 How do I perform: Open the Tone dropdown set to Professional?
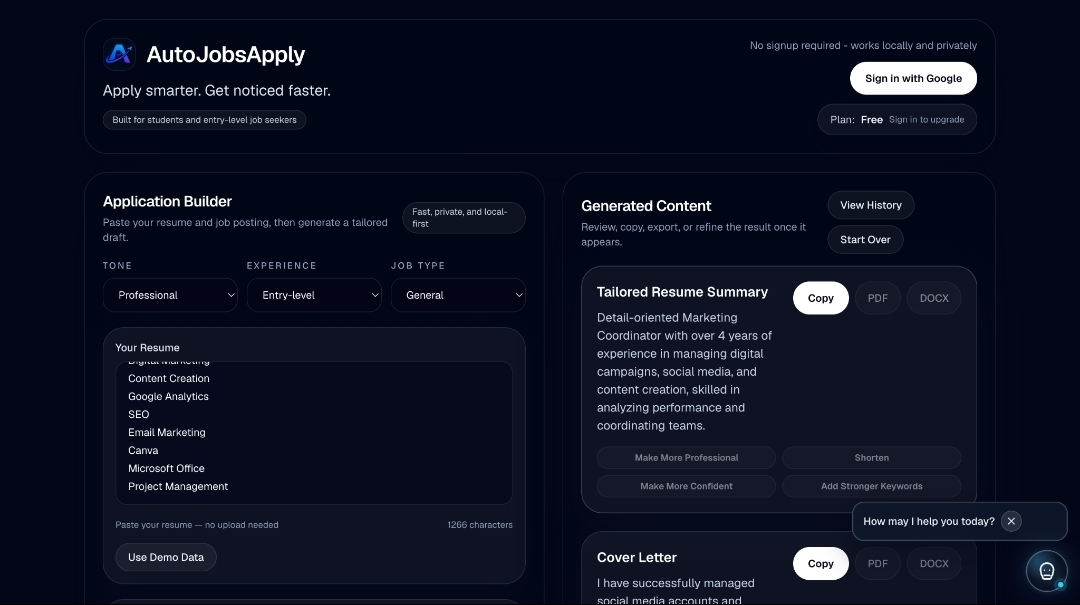point(170,295)
